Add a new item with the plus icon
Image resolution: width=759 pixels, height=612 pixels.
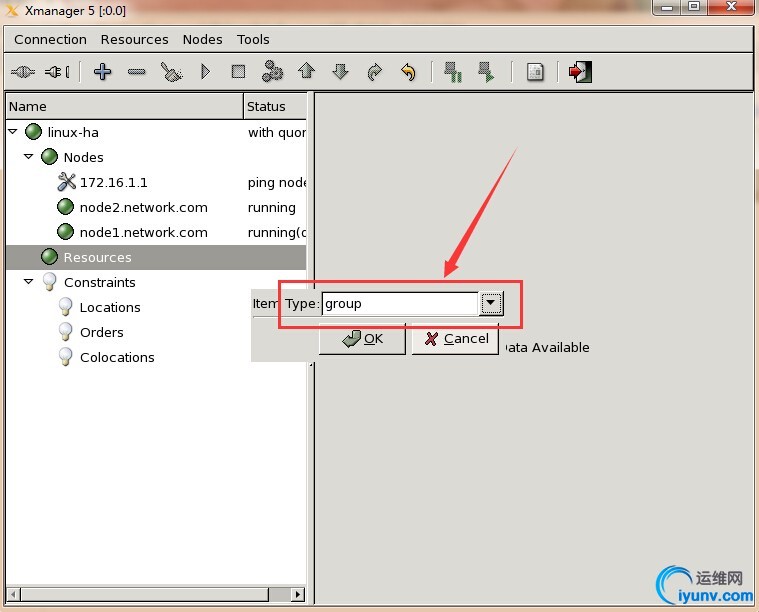pyautogui.click(x=103, y=72)
